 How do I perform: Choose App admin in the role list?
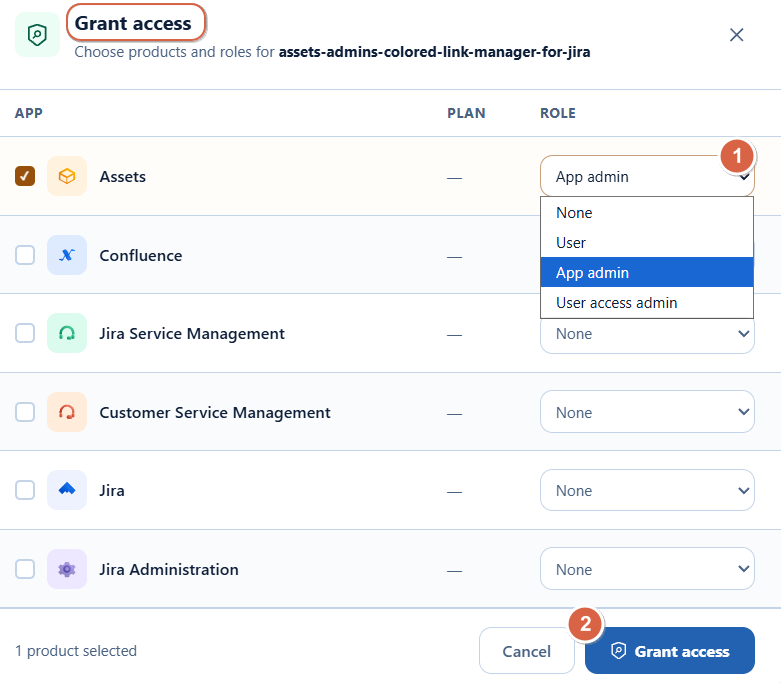tap(647, 273)
